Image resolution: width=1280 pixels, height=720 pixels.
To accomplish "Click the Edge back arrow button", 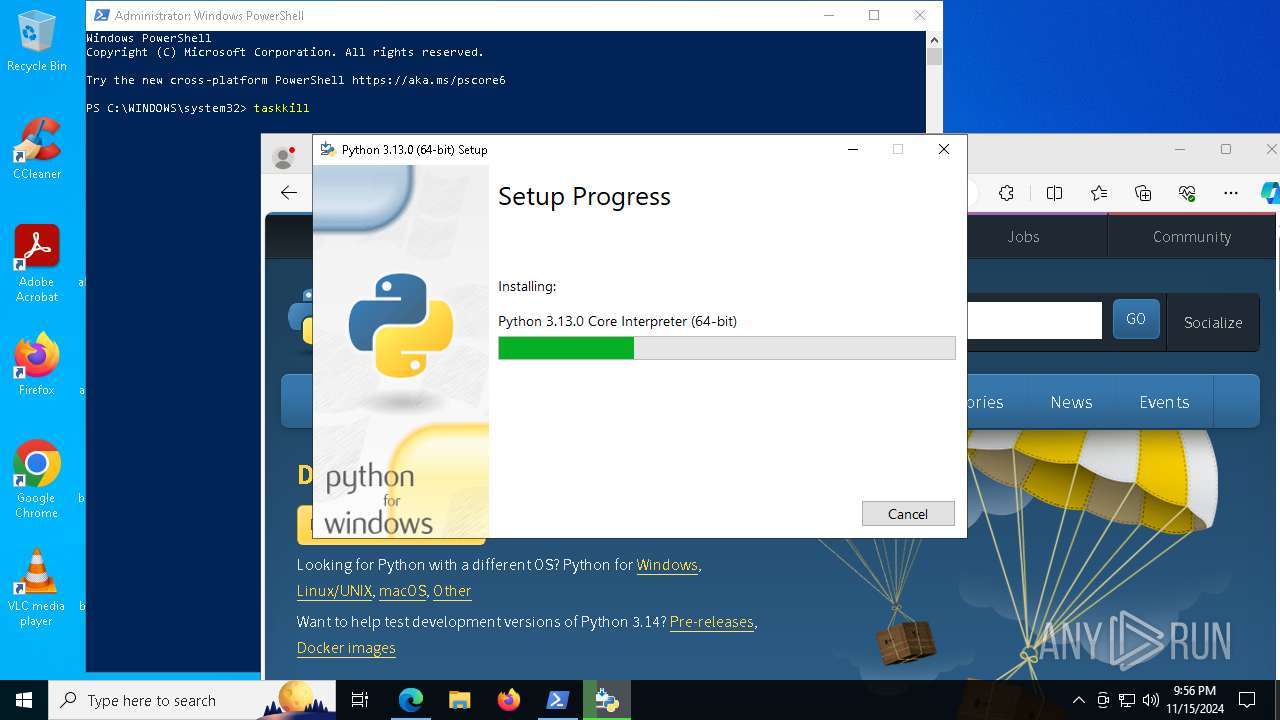I will [289, 193].
